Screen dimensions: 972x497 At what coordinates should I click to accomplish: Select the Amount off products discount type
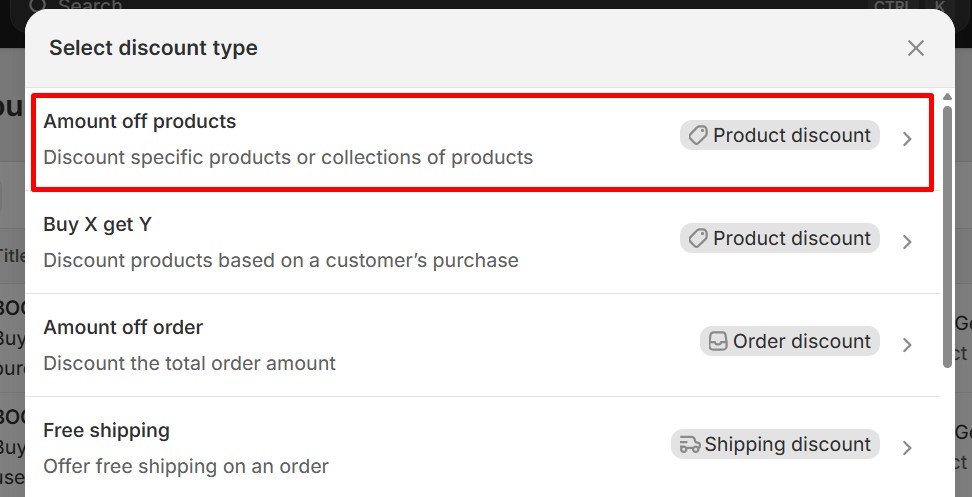point(140,122)
